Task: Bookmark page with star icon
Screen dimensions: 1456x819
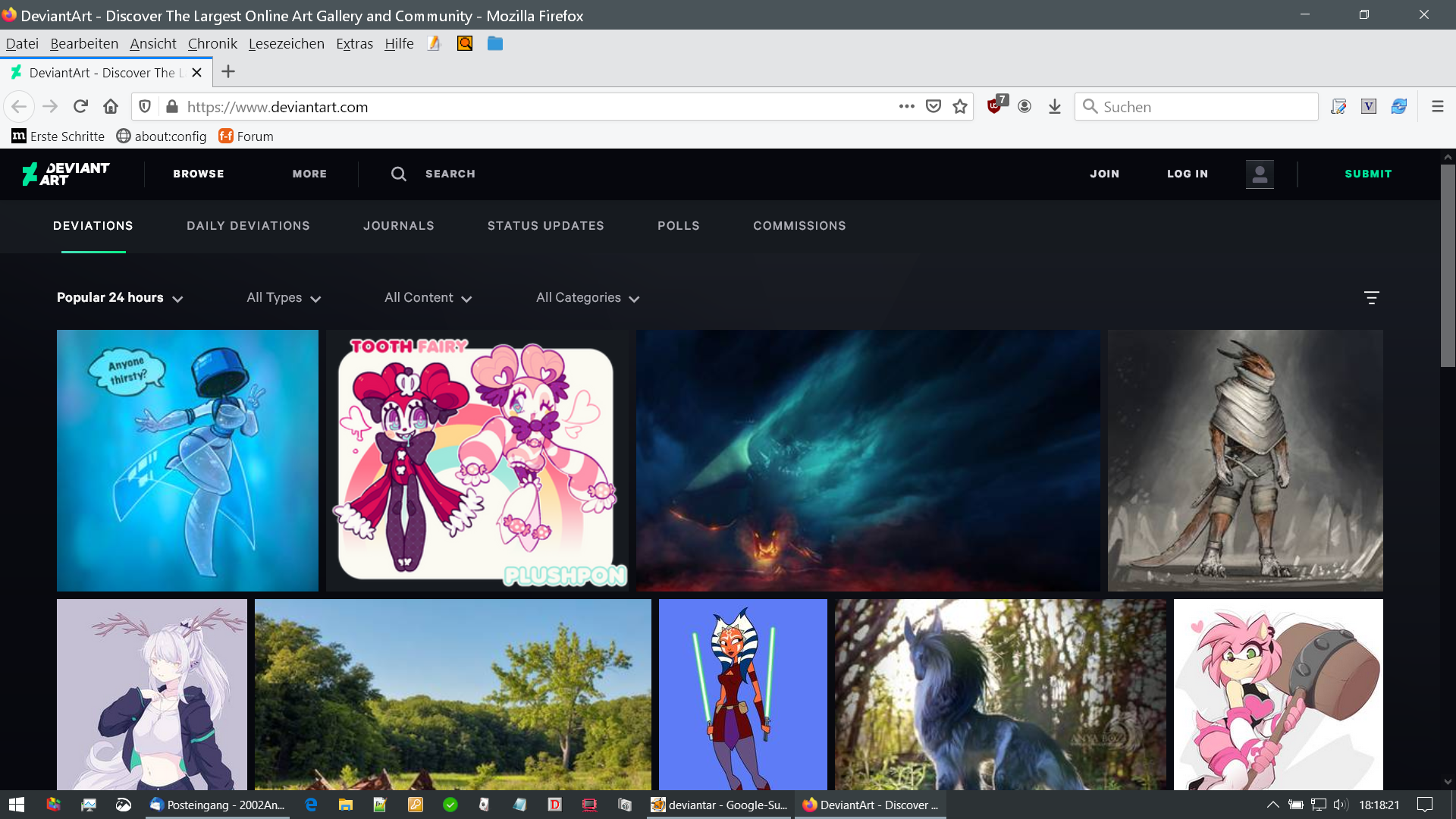Action: (x=960, y=107)
